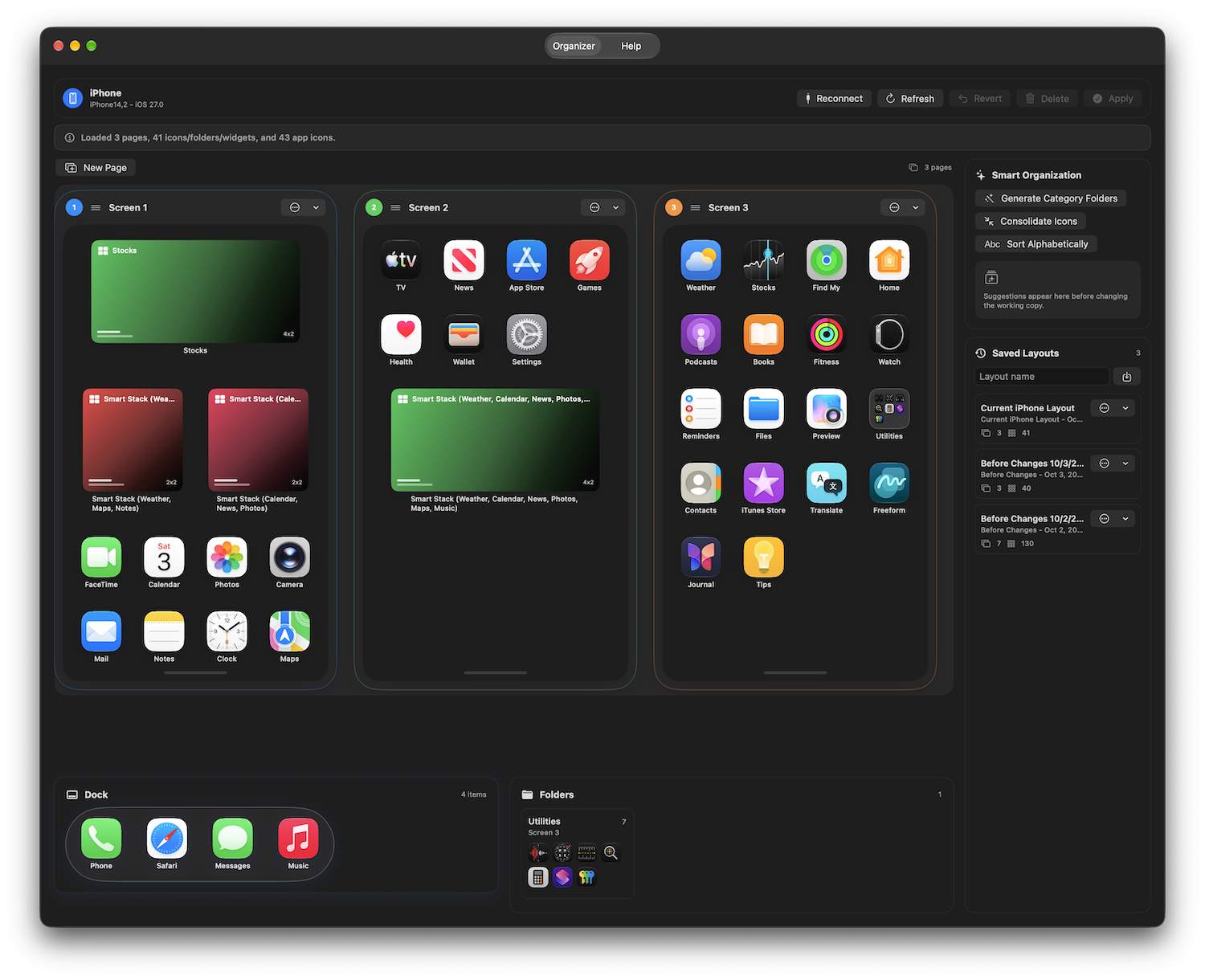The image size is (1205, 980).
Task: Click the Safari icon in the Dock
Action: (x=167, y=839)
